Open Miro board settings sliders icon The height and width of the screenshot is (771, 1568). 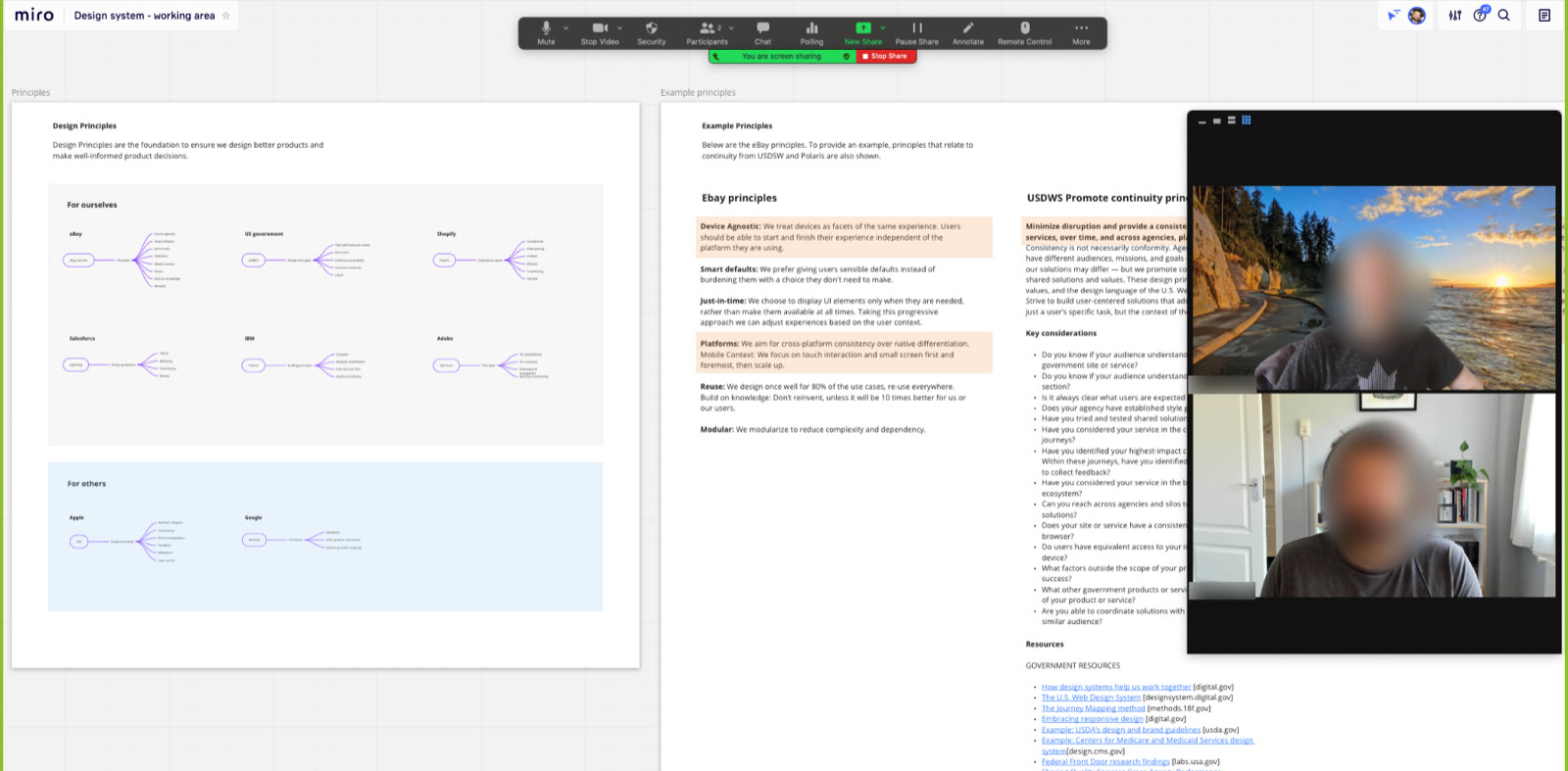tap(1455, 16)
